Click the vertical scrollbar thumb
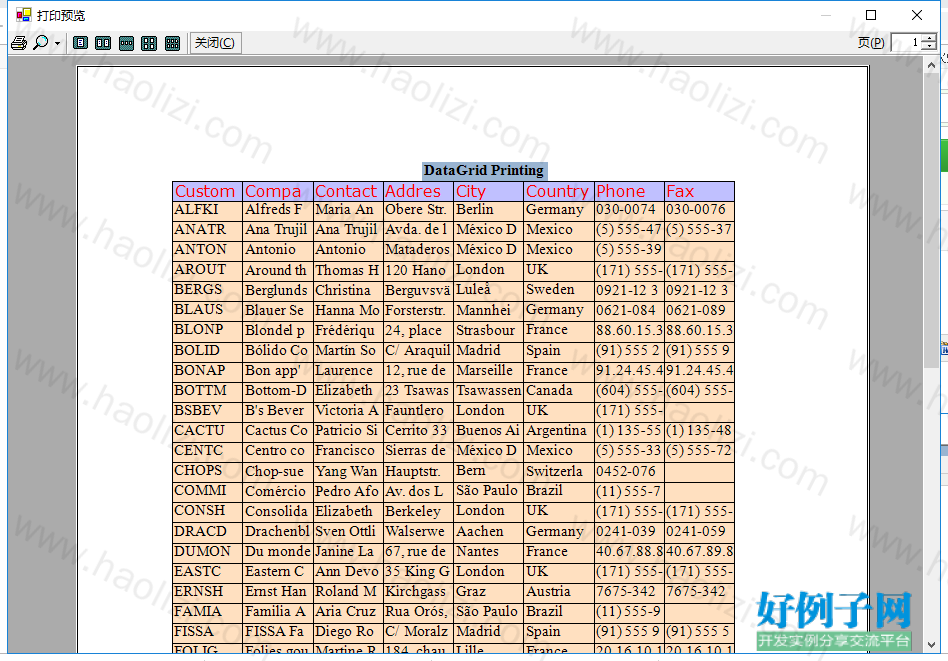 pos(931,220)
